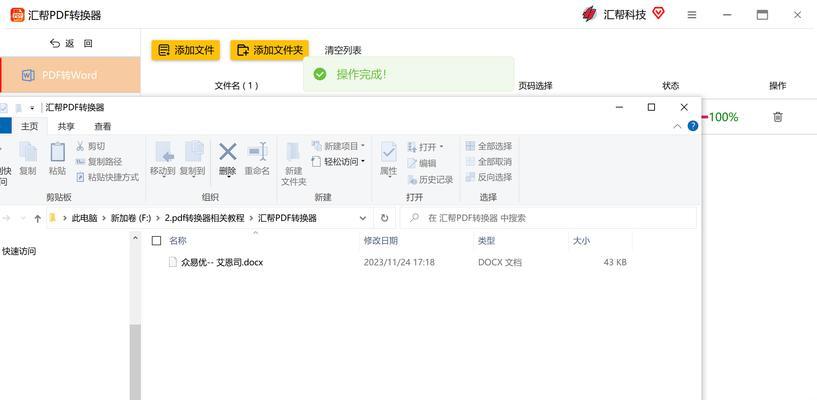Click 复制路径 in the ribbon
The width and height of the screenshot is (817, 400).
point(98,161)
